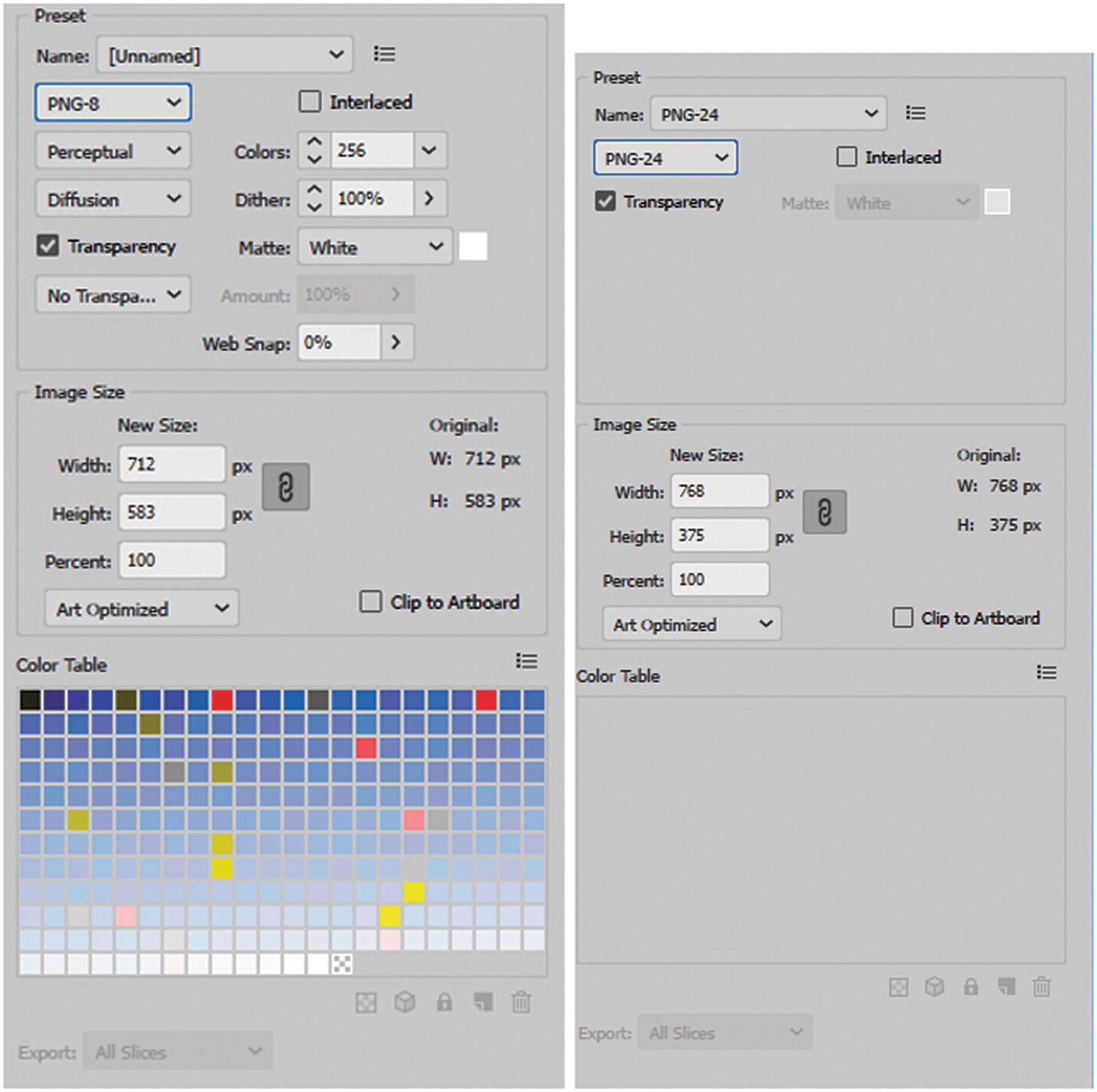Adjust the Dither stepper arrows
This screenshot has height=1092, width=1097.
click(314, 199)
